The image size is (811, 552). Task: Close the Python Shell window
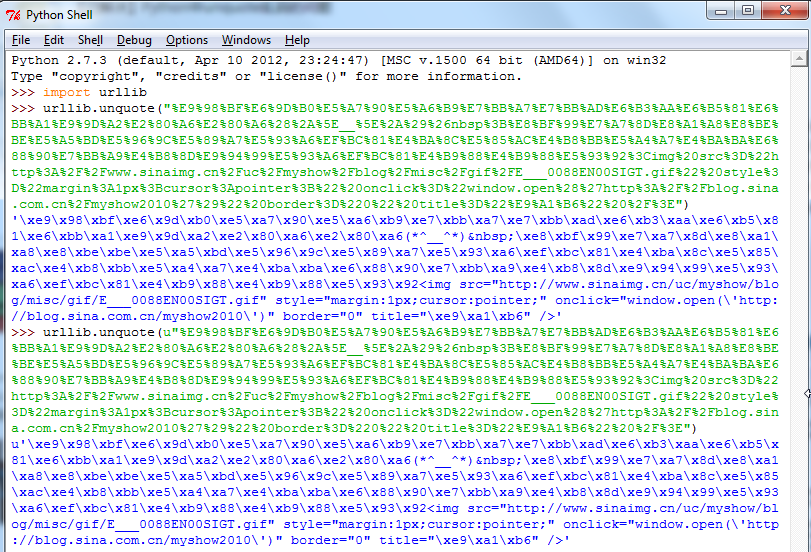coord(785,10)
